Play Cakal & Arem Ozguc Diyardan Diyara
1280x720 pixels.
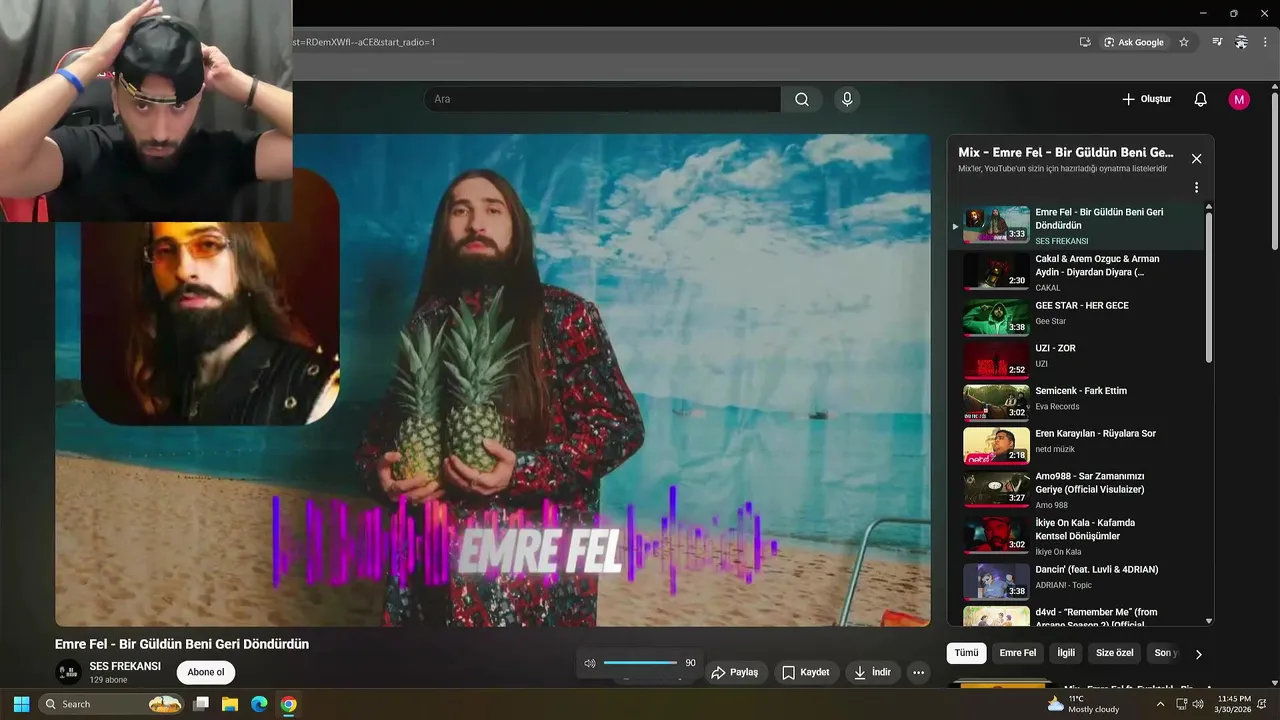[1078, 272]
